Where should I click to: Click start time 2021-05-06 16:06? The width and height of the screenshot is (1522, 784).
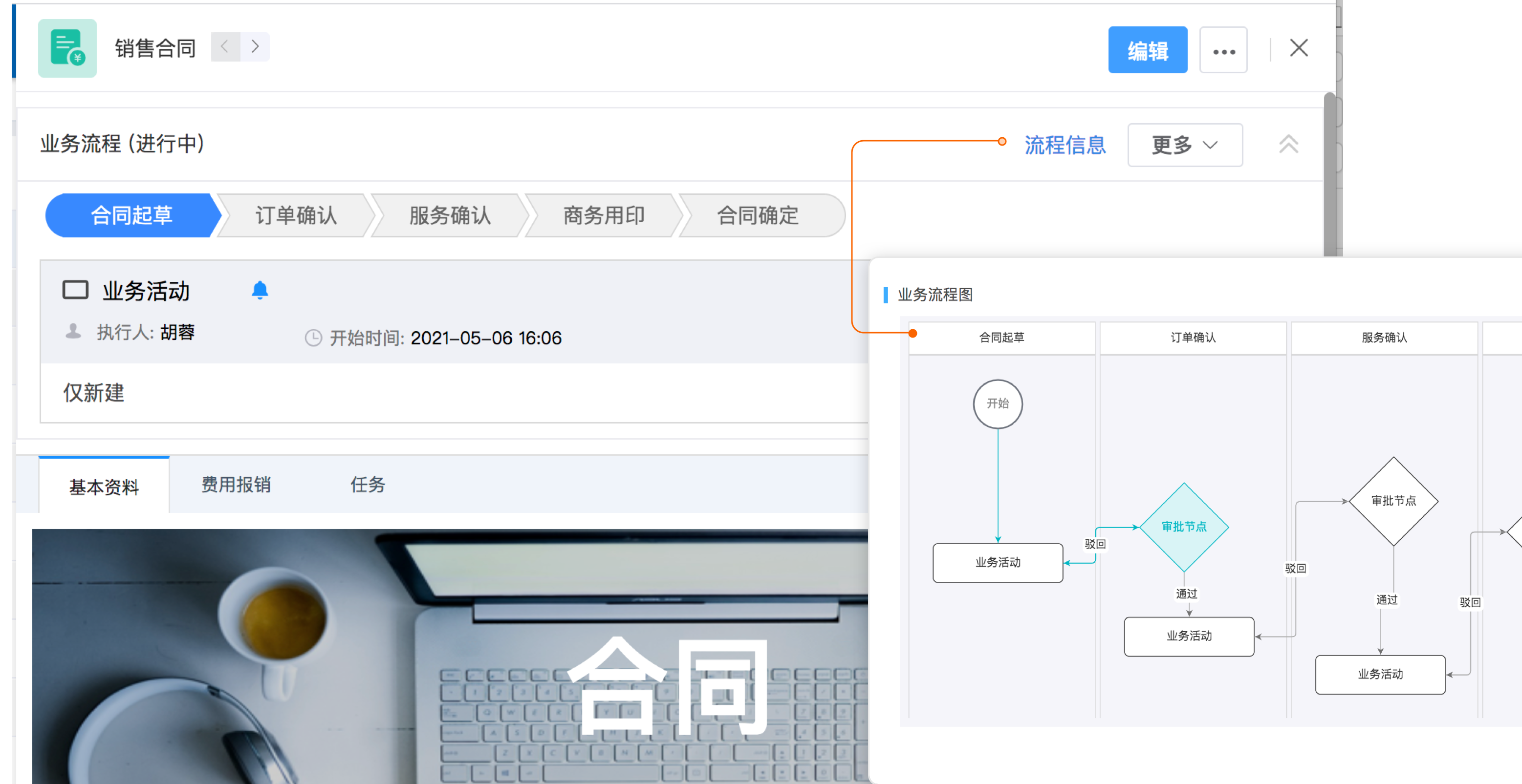pos(486,338)
